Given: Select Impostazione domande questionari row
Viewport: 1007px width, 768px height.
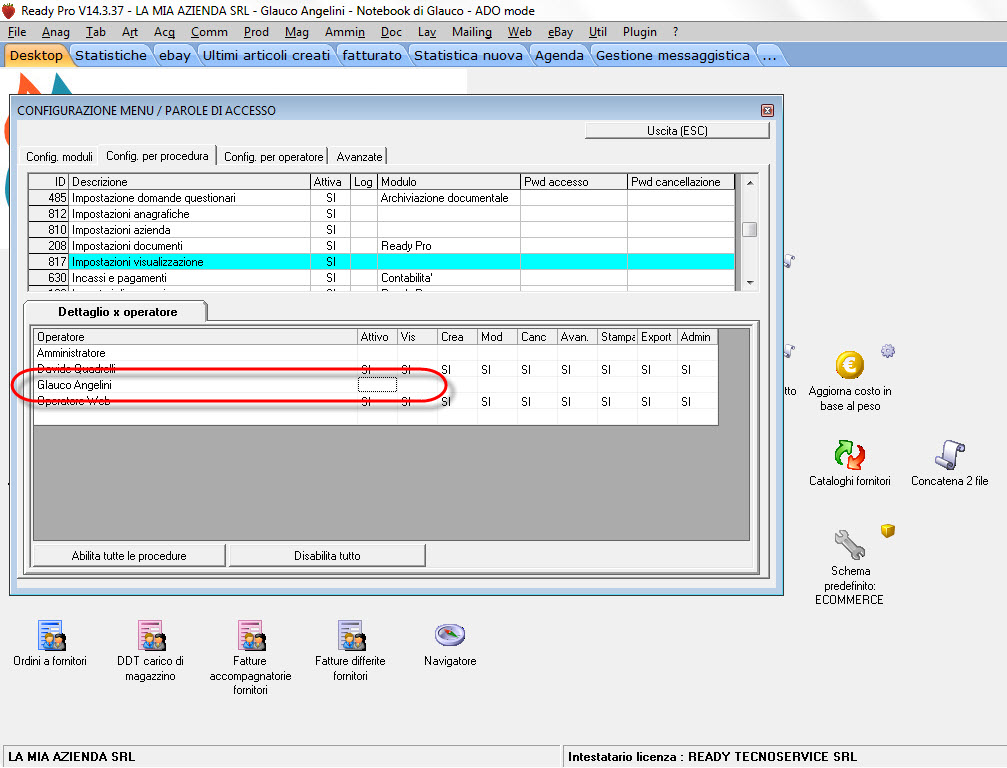Looking at the screenshot, I should click(x=381, y=198).
